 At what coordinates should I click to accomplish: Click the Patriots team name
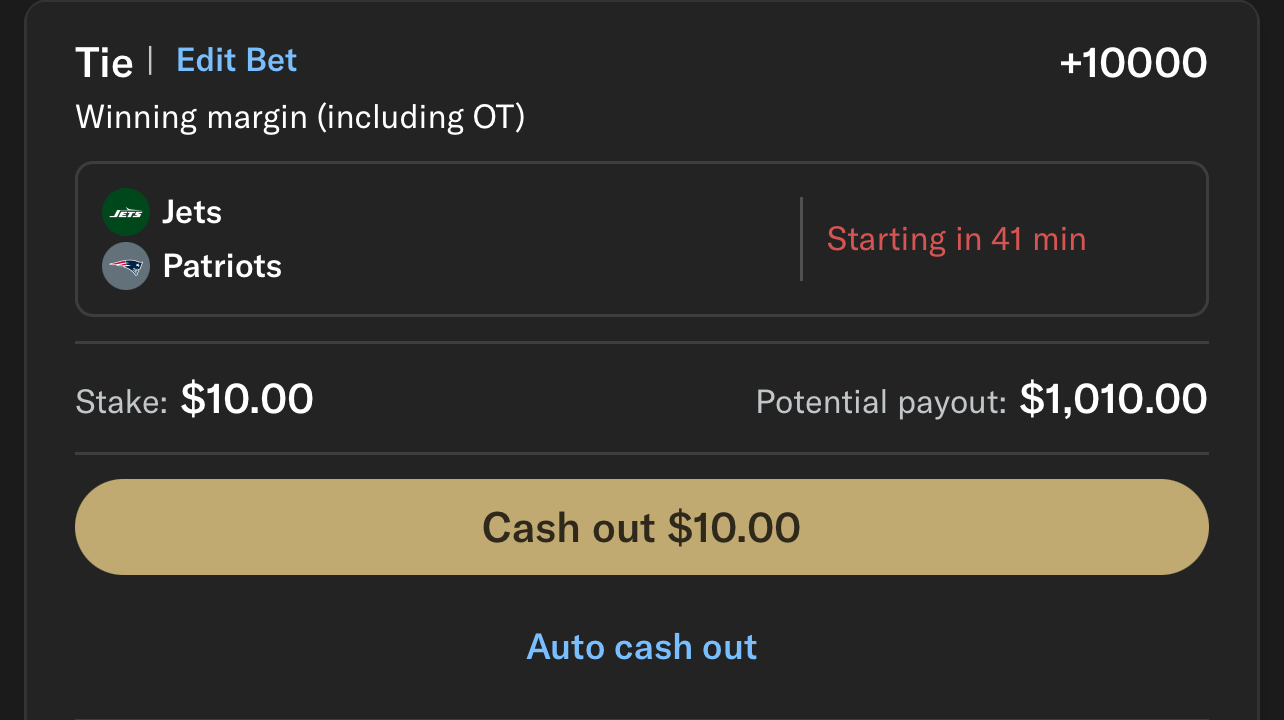coord(222,266)
